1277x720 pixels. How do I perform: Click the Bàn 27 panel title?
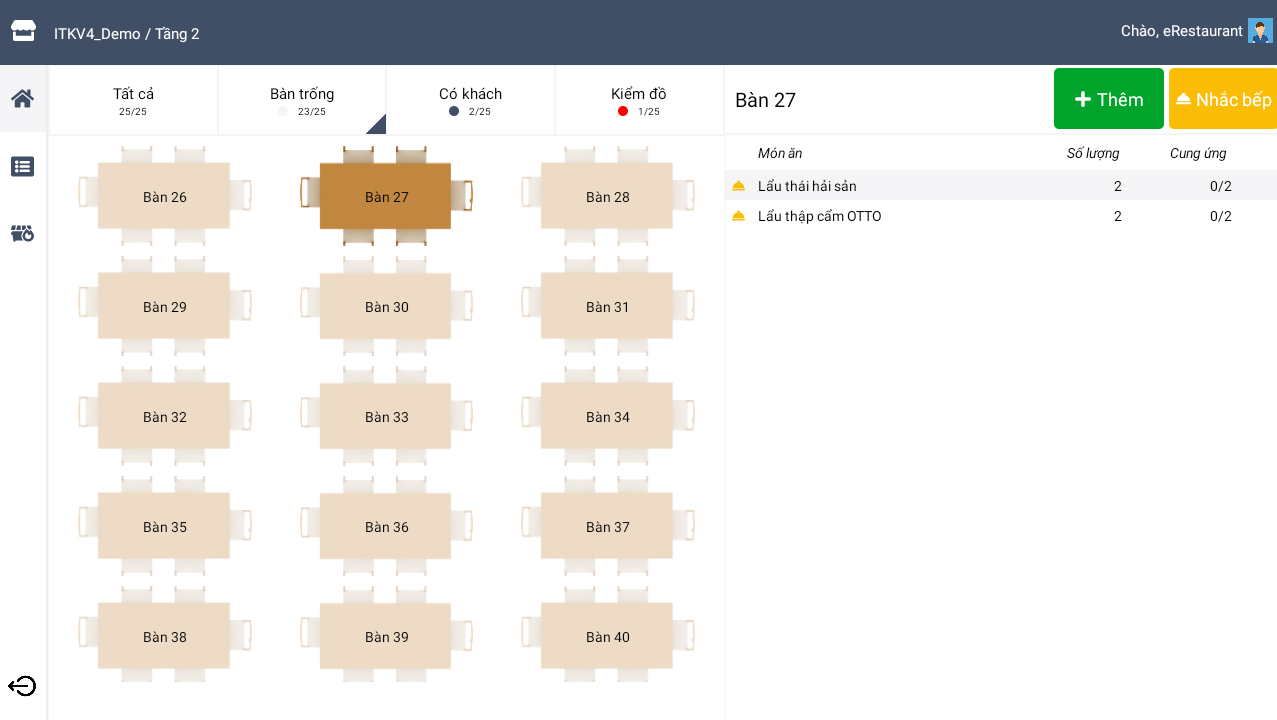[x=765, y=100]
